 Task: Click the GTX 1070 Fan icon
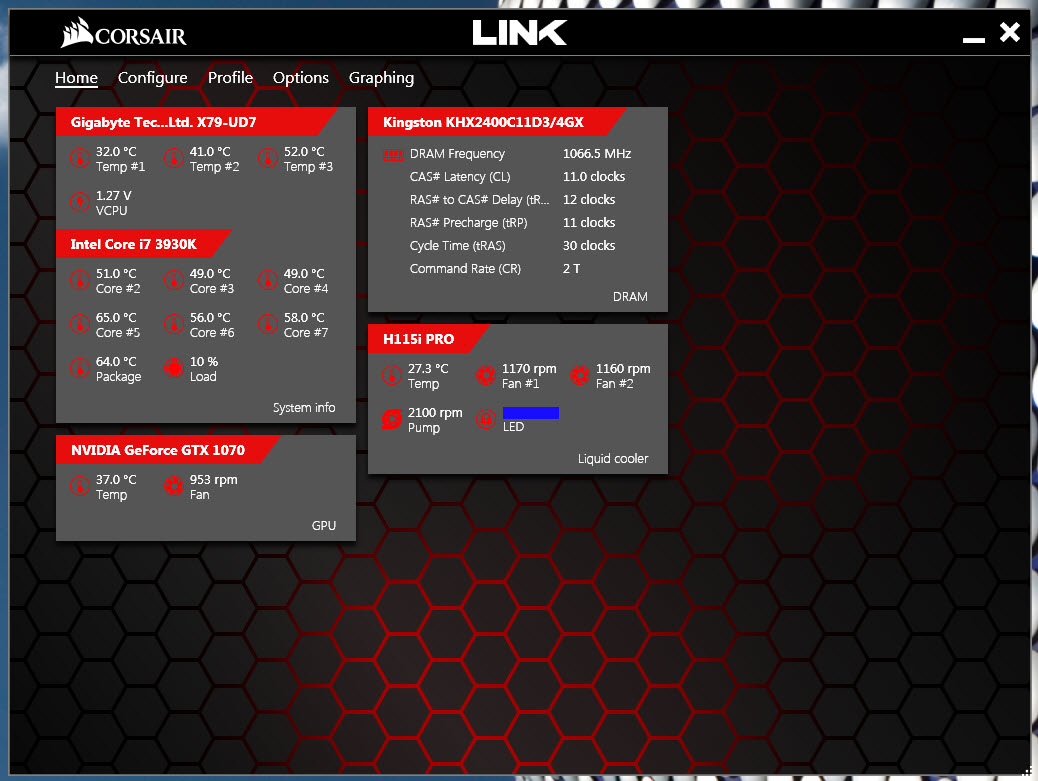click(x=174, y=486)
